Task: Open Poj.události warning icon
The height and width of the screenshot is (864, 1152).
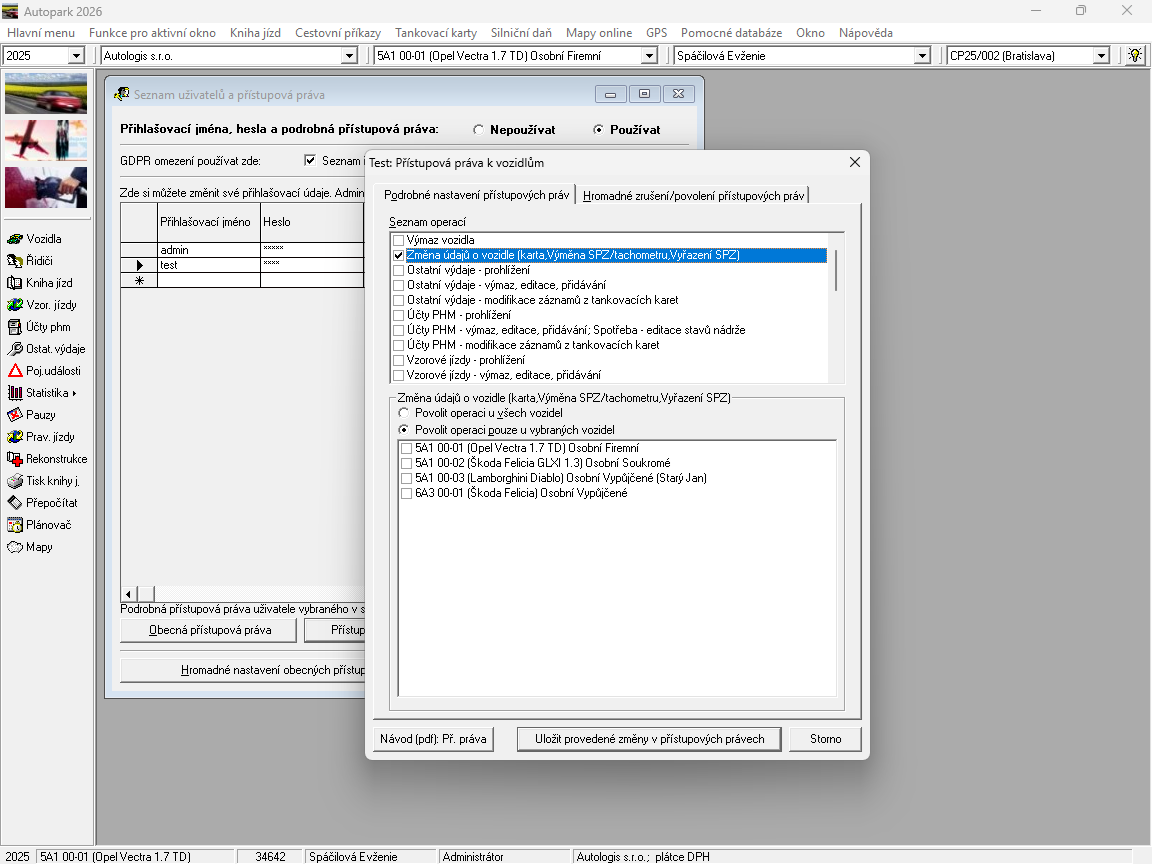Action: pos(16,371)
